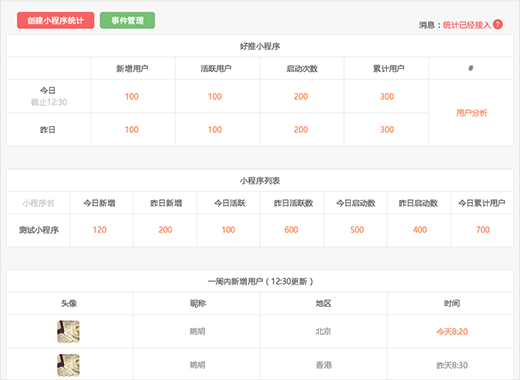Click the 600 value under 昨日活跃数

tap(291, 230)
